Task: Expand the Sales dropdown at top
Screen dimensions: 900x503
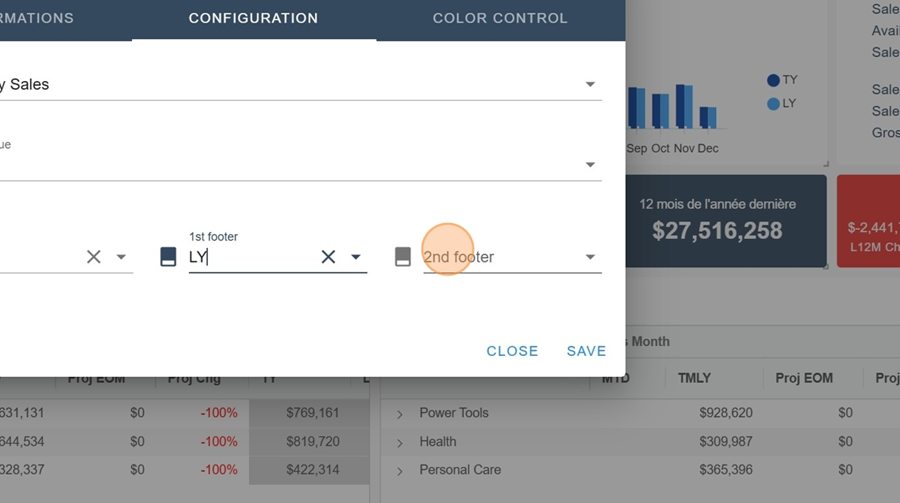Action: click(590, 85)
